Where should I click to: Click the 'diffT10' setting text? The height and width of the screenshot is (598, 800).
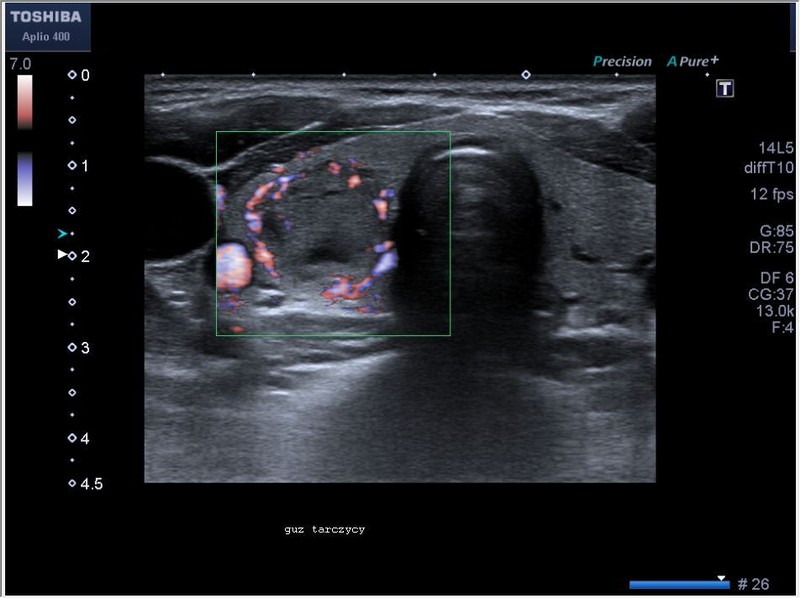[x=769, y=167]
